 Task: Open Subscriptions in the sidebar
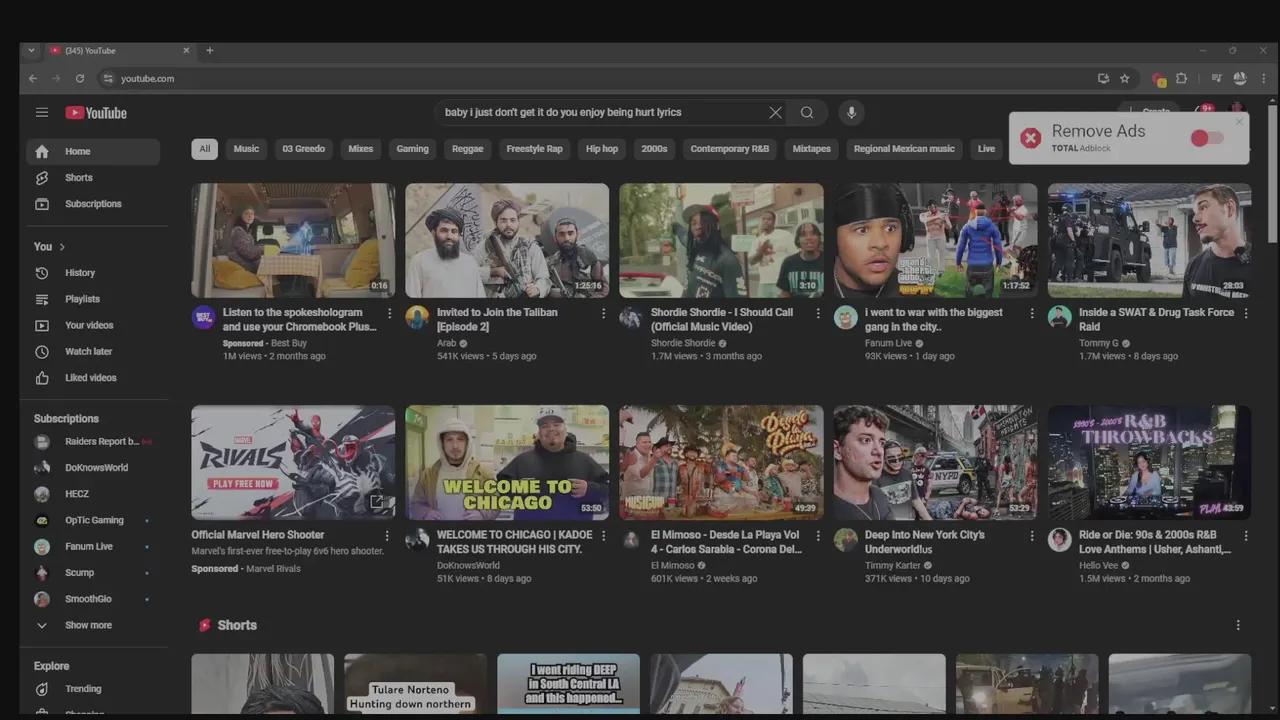[x=93, y=204]
